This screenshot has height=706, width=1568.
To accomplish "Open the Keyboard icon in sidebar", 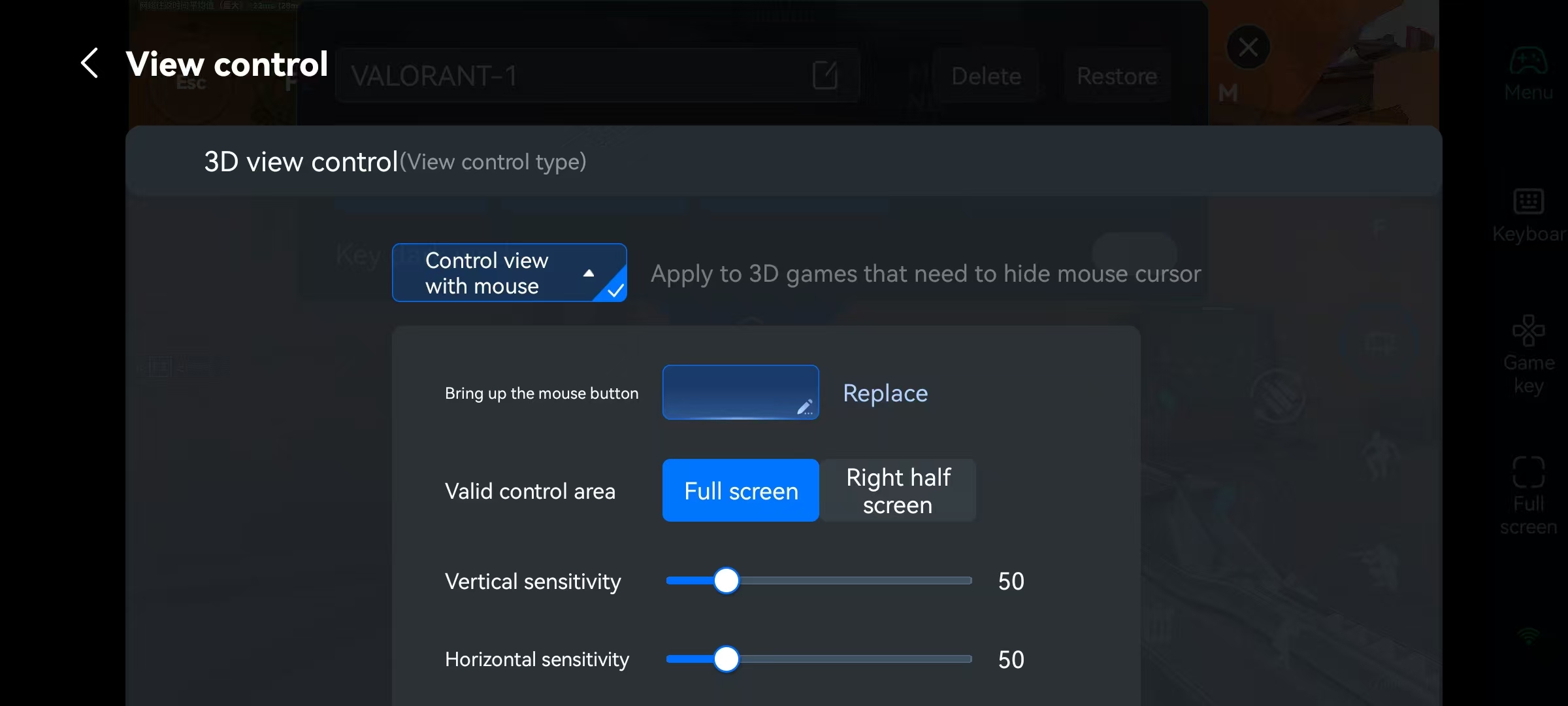I will coord(1527,202).
